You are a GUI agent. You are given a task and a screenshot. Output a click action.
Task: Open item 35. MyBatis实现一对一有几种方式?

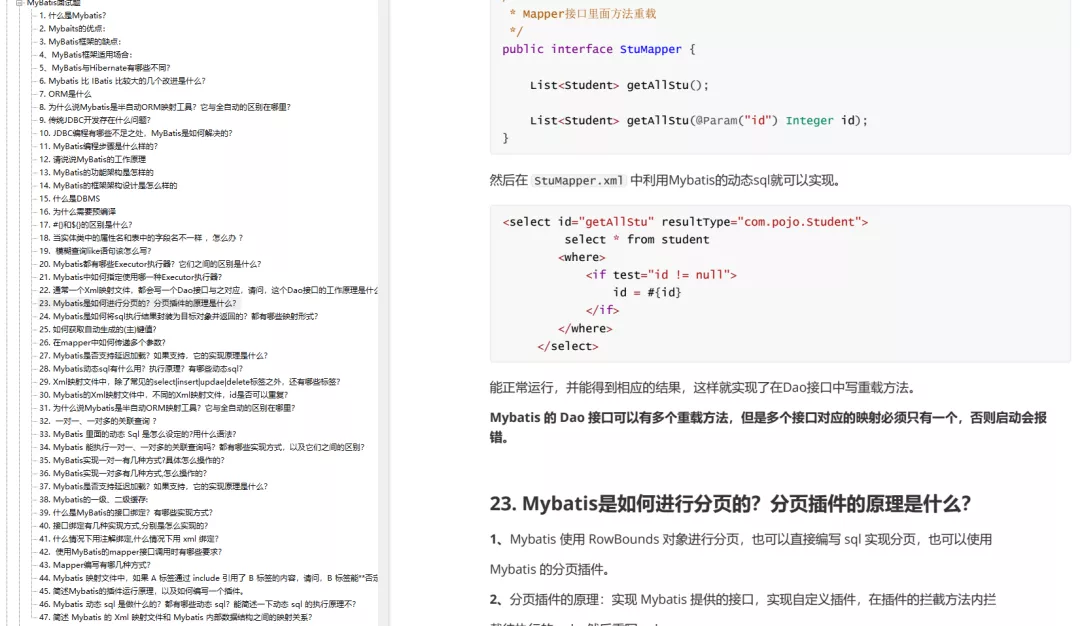(x=132, y=460)
